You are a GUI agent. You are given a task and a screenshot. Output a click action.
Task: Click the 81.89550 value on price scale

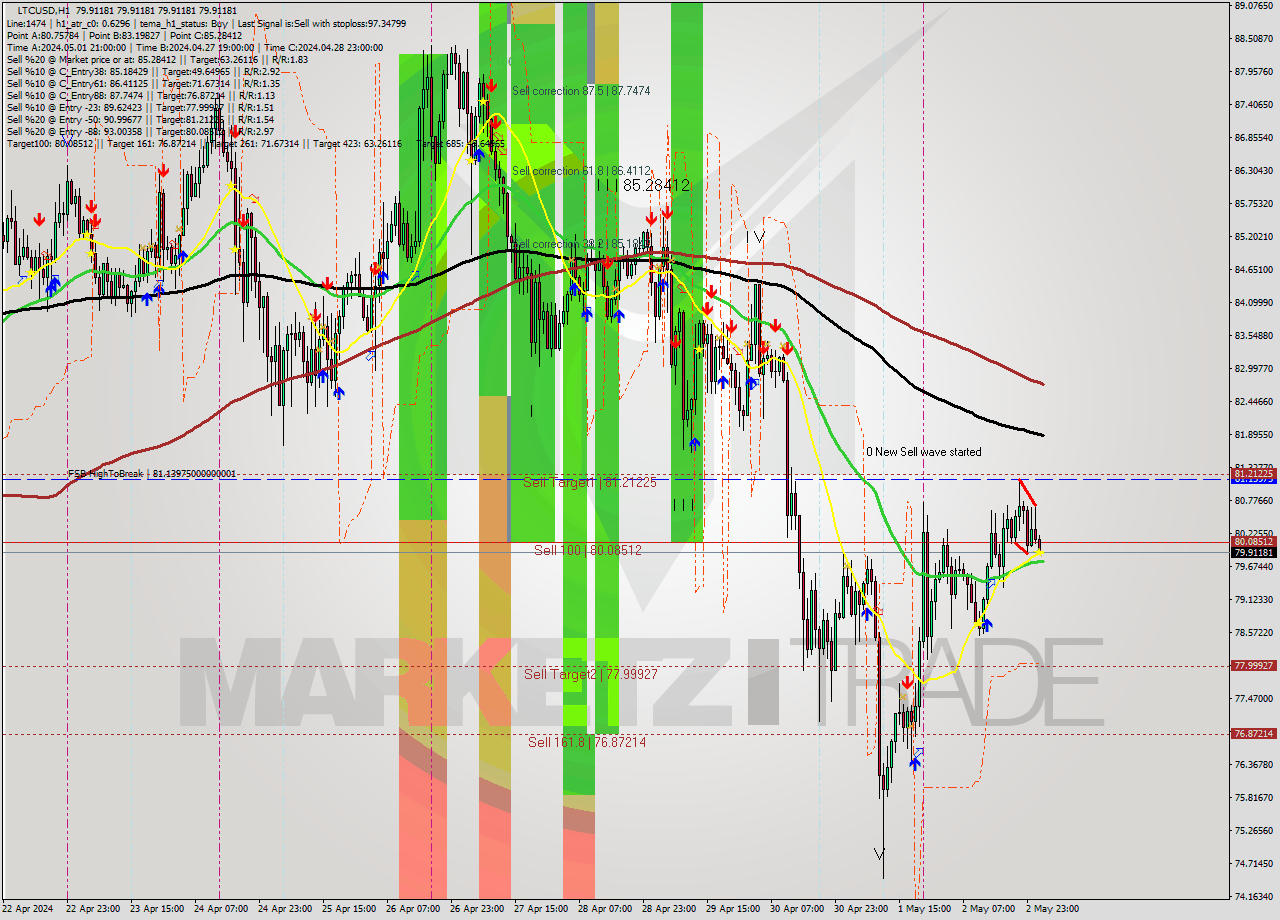click(x=1254, y=435)
